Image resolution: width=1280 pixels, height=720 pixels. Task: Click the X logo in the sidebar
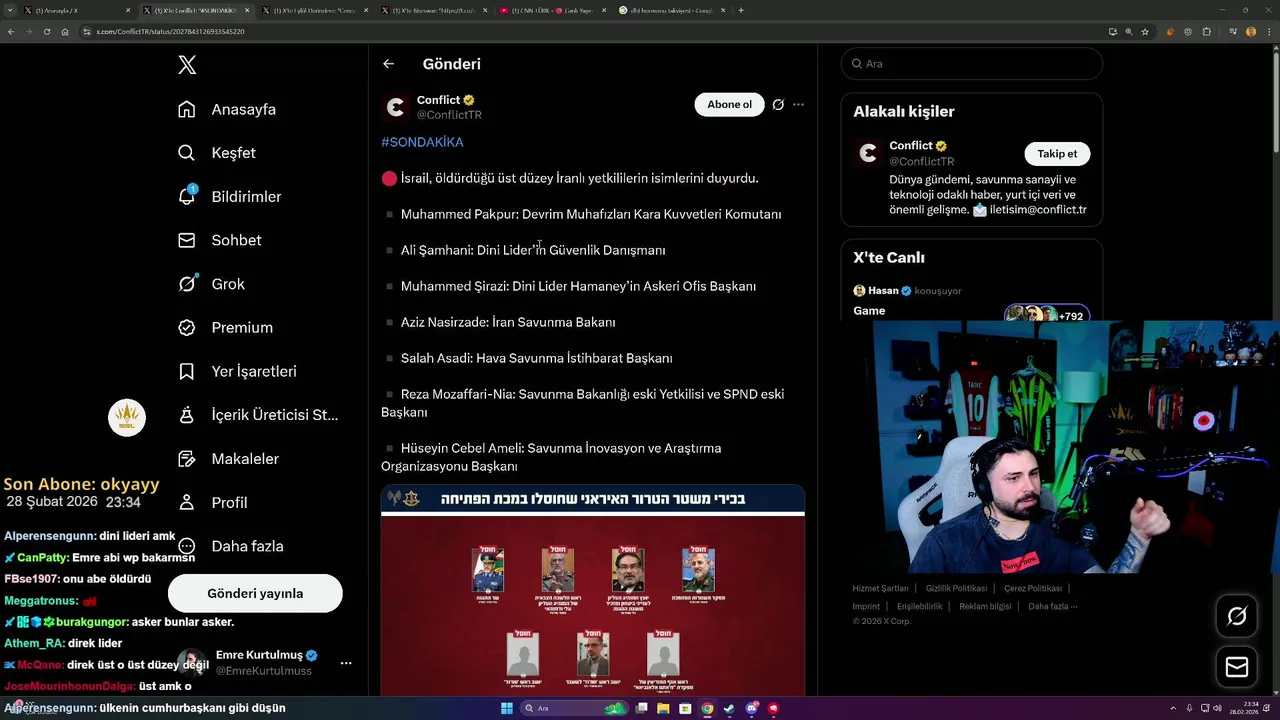click(x=187, y=65)
